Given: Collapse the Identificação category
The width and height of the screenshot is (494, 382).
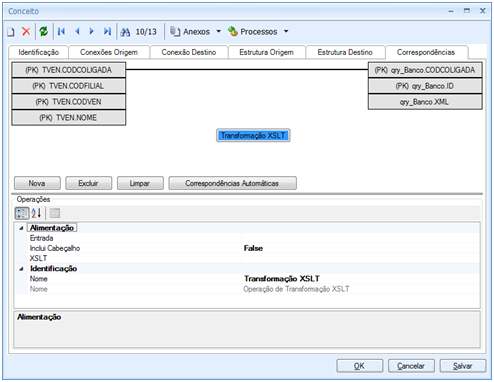Looking at the screenshot, I should [21, 269].
